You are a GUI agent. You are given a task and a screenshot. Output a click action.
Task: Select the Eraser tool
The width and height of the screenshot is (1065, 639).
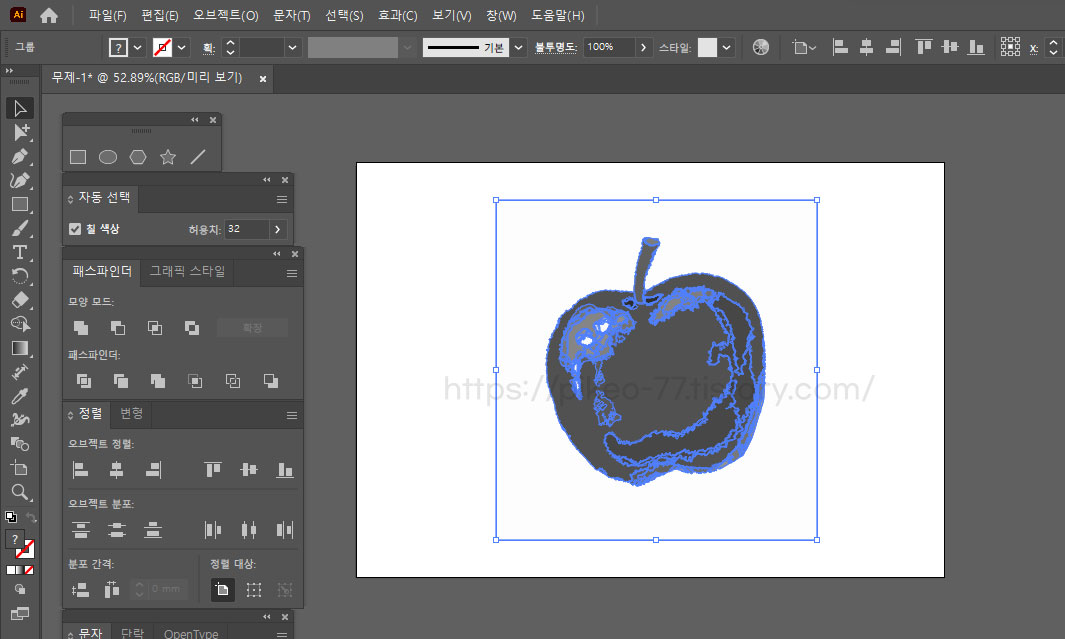[x=20, y=299]
